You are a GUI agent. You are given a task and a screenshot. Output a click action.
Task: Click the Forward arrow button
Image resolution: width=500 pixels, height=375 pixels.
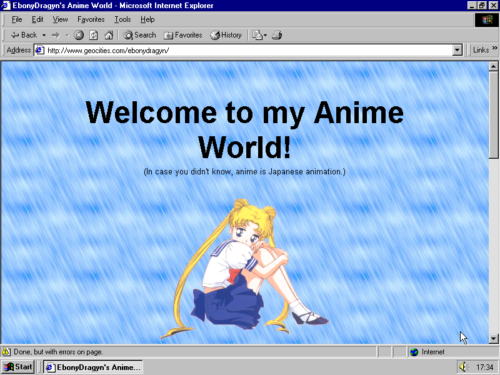tap(56, 35)
